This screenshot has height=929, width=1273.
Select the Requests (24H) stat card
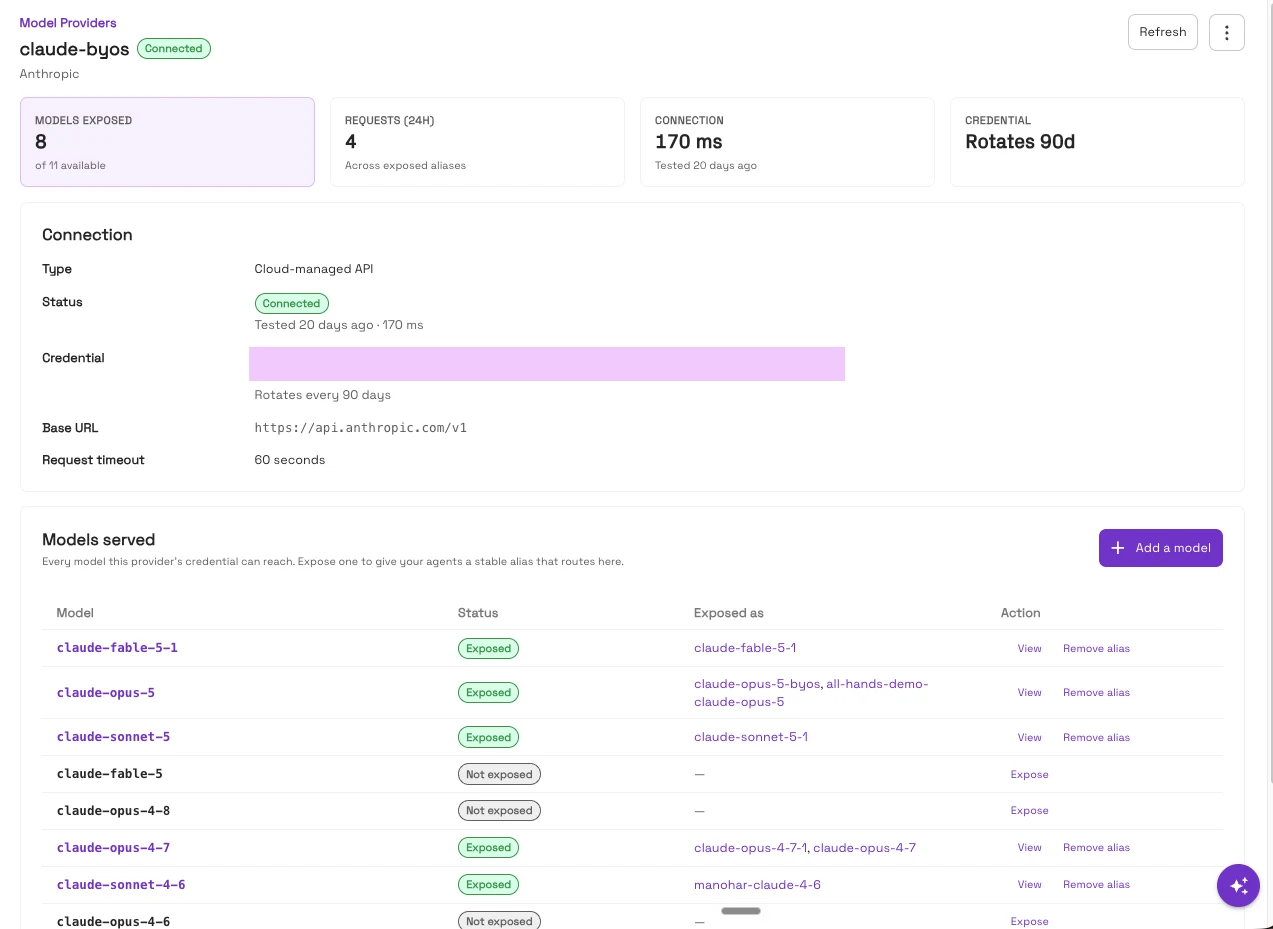point(477,142)
